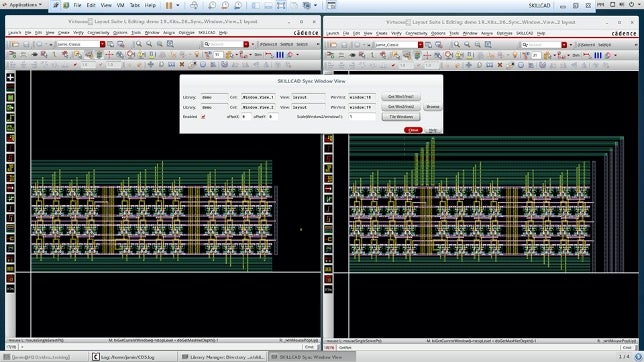The height and width of the screenshot is (362, 644).
Task: Click the Scale(Window2/window1) input field
Action: click(x=362, y=117)
